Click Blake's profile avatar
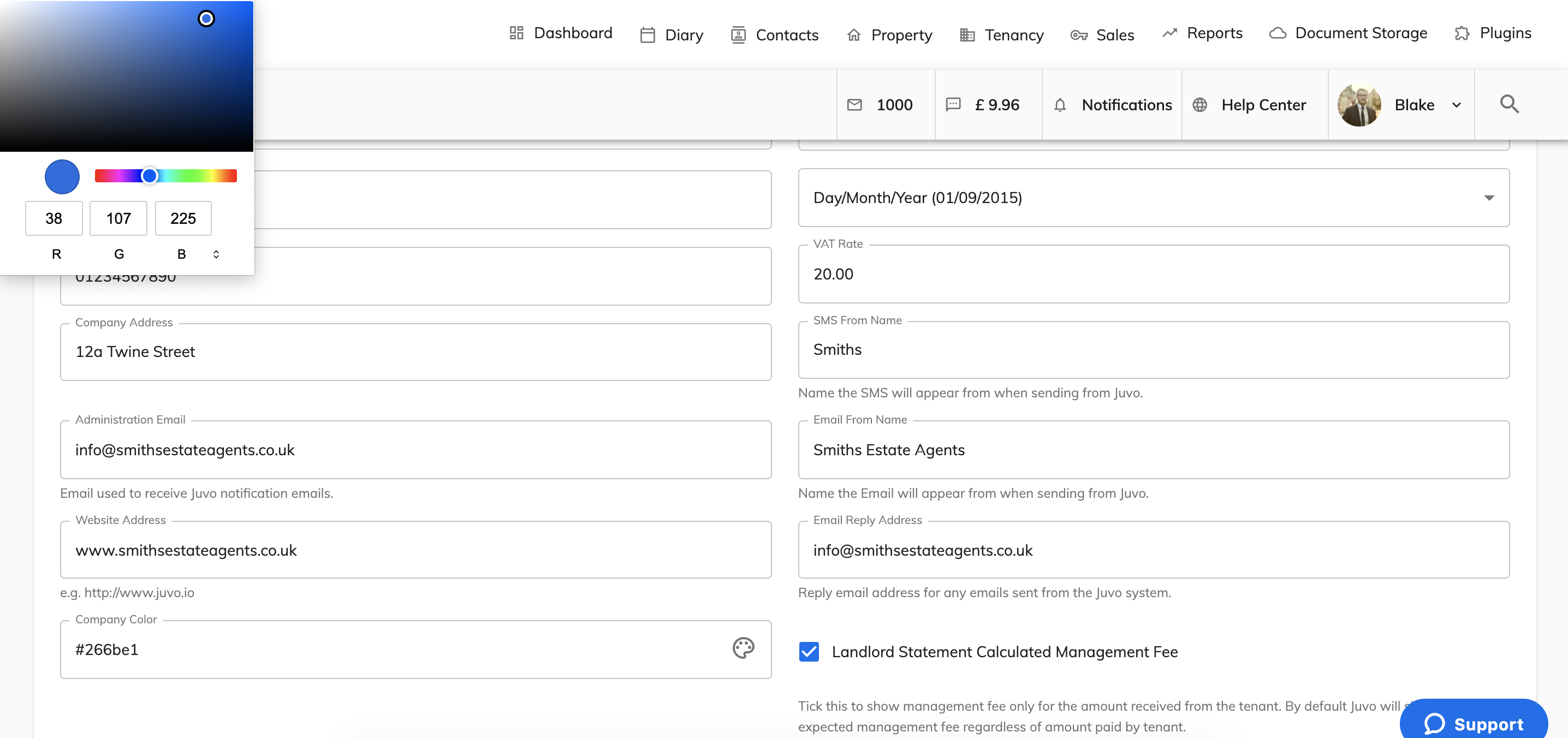1568x738 pixels. tap(1359, 105)
